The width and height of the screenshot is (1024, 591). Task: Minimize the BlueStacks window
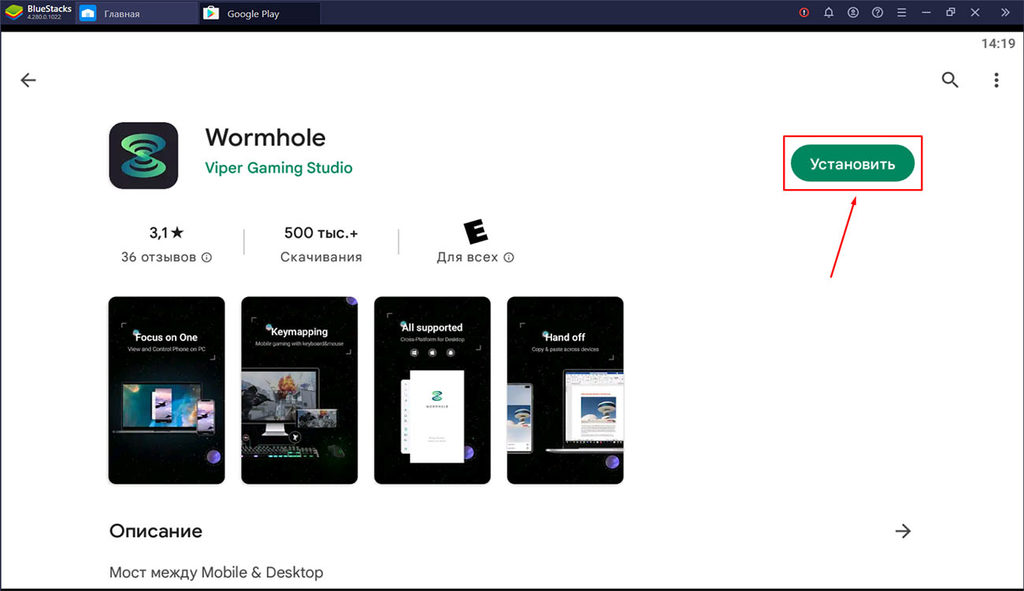926,12
